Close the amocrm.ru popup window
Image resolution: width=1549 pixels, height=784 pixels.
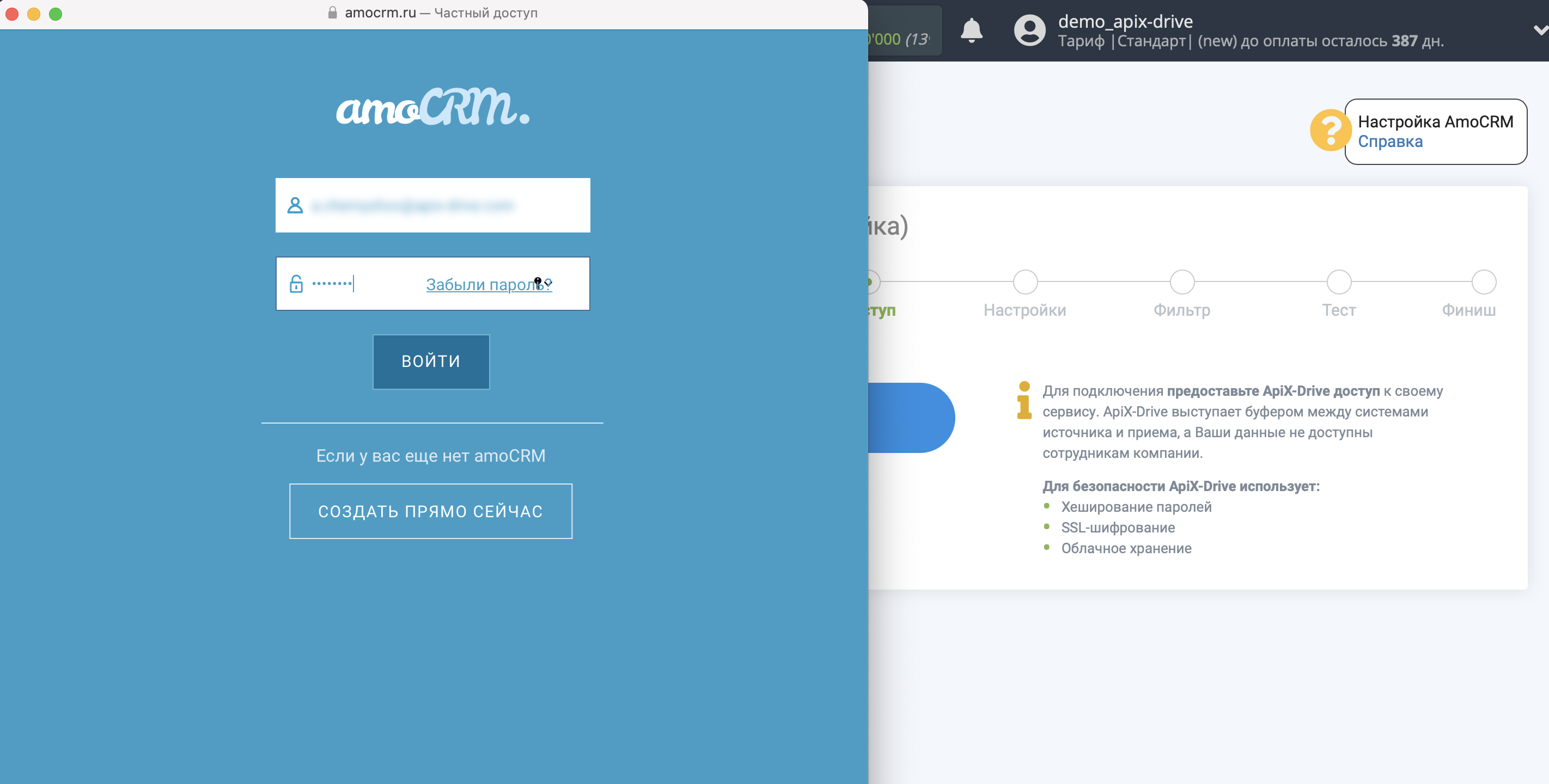click(x=12, y=14)
